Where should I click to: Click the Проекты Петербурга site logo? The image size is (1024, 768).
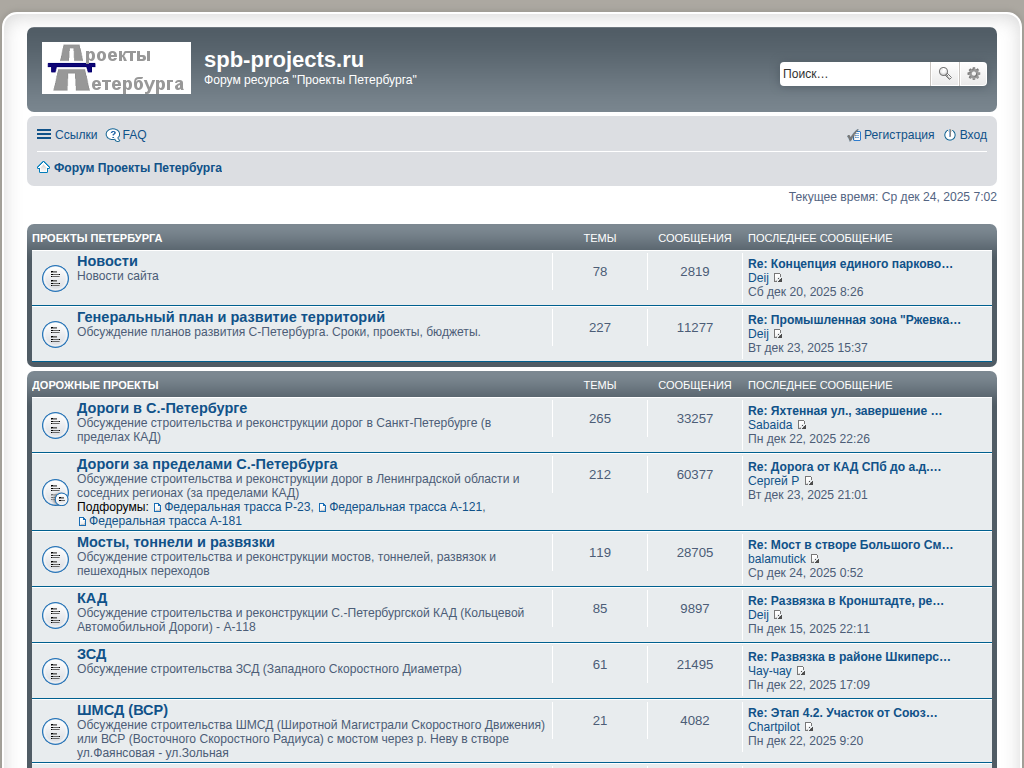click(x=116, y=68)
